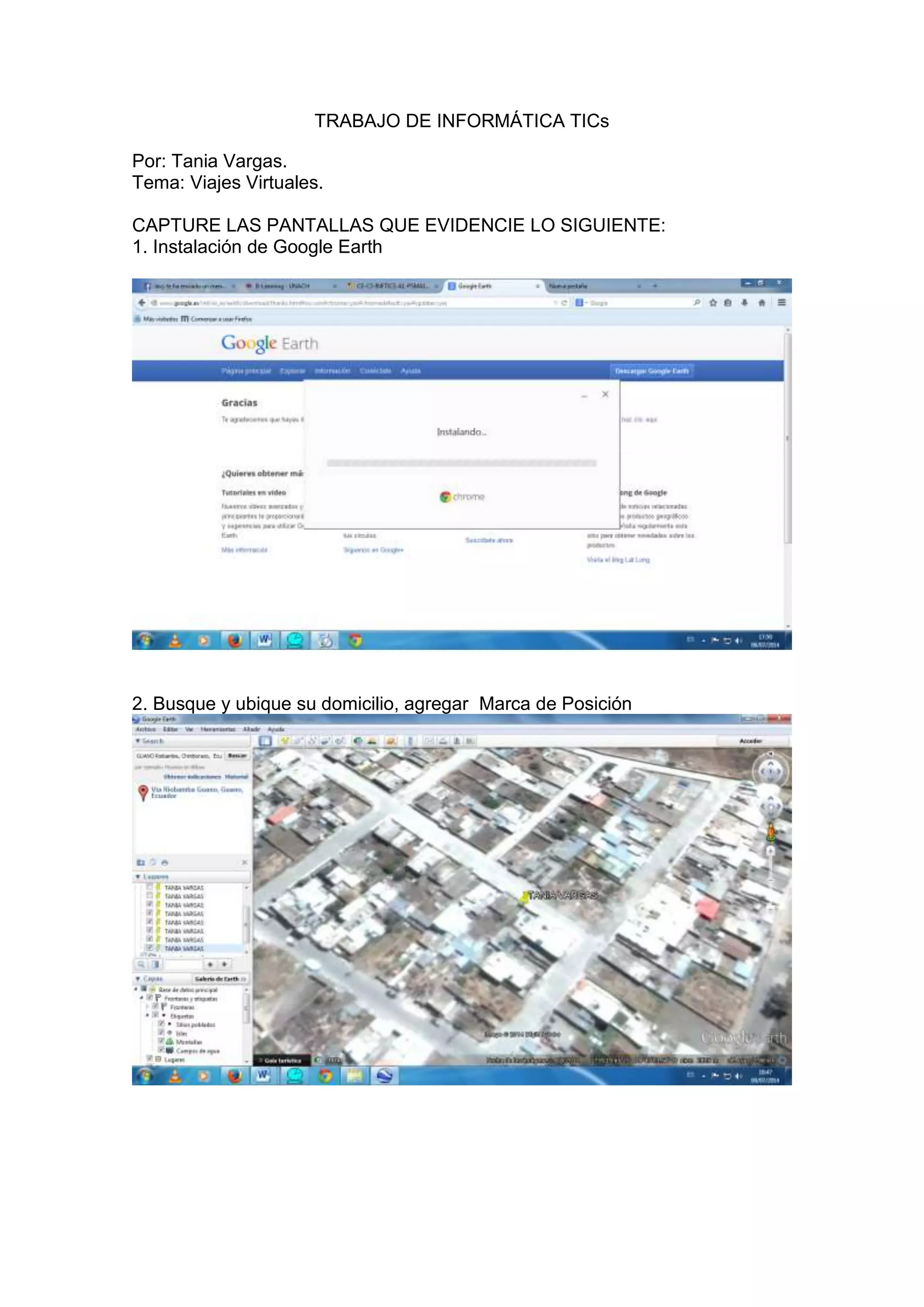924x1307 pixels.
Task: Expand the Fronteras tree node
Action: (148, 1006)
